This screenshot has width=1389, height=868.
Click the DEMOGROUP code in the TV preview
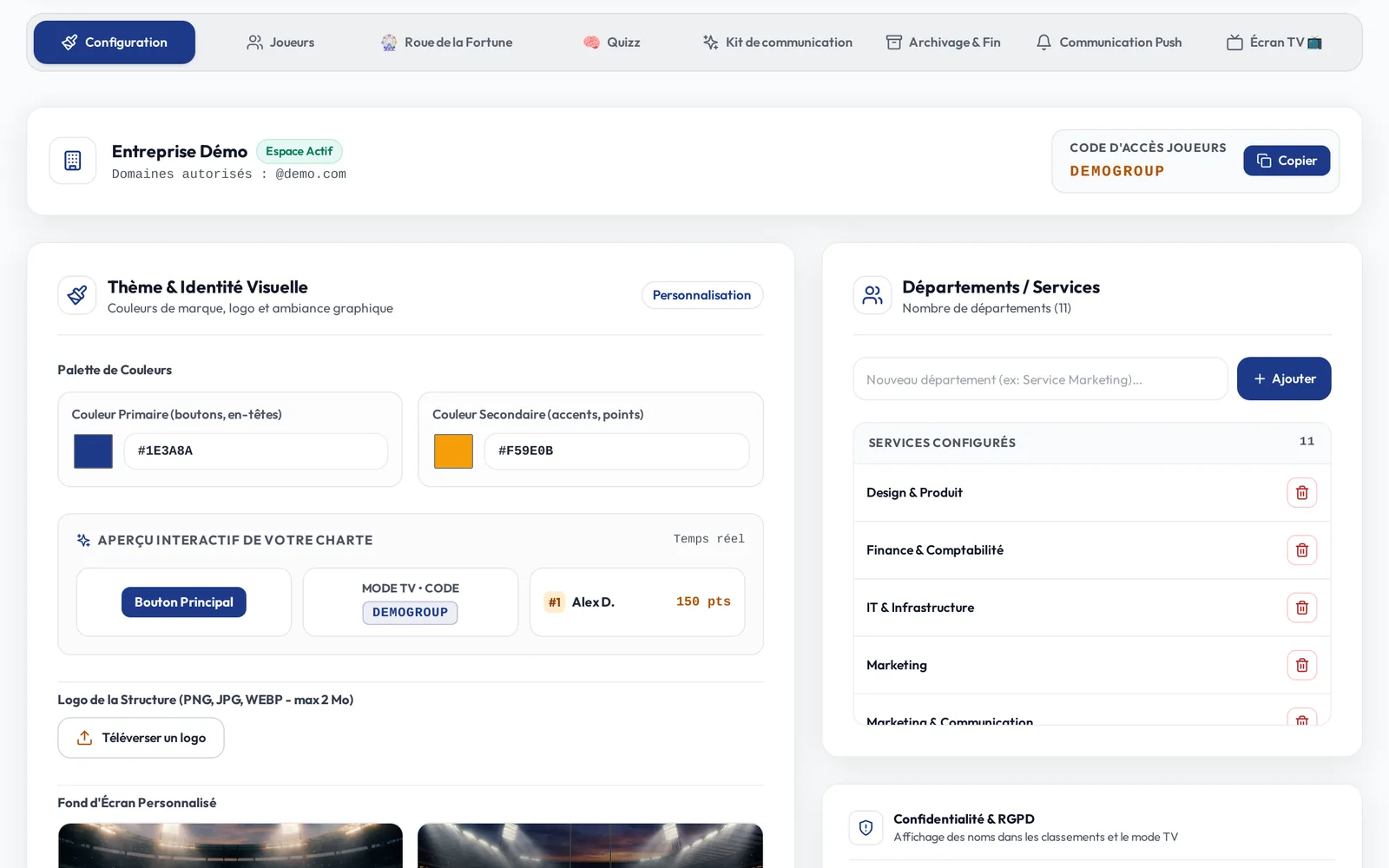coord(411,613)
